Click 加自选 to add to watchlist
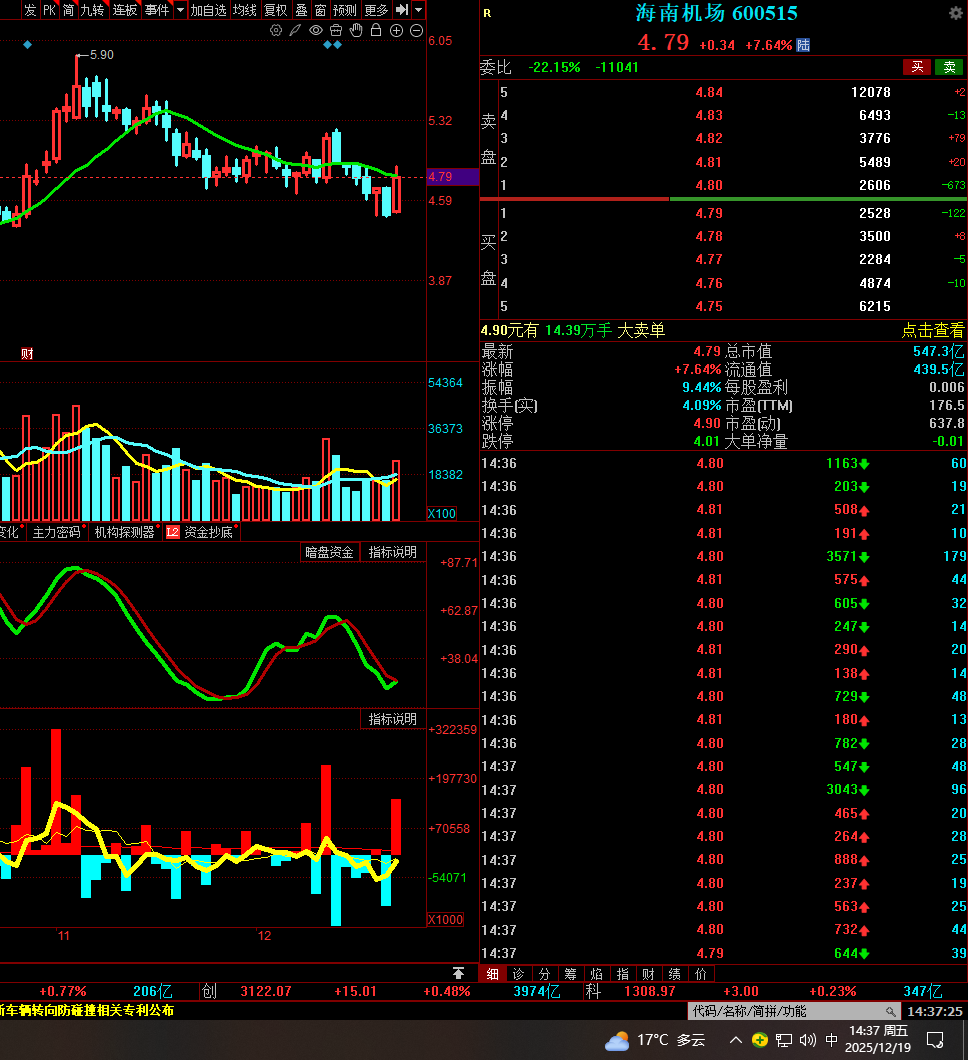Screen dimensions: 968x1060 click(x=208, y=10)
